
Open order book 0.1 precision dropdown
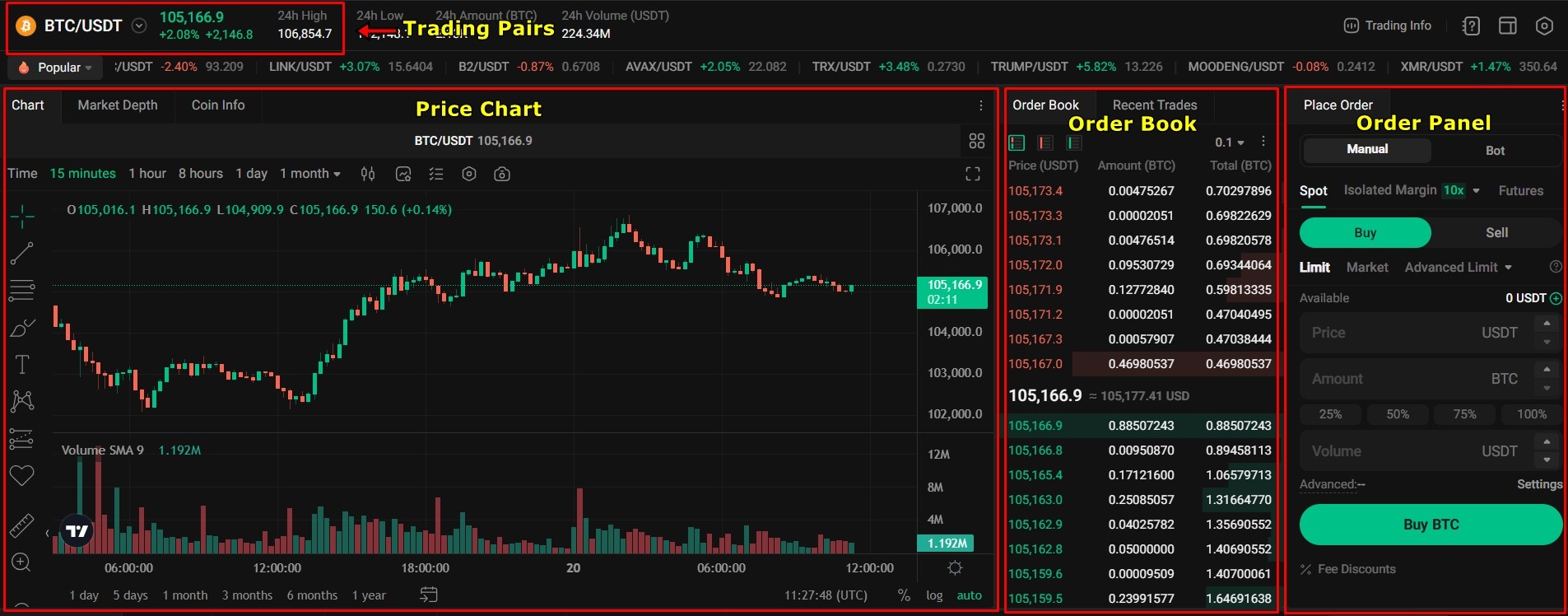(1230, 142)
